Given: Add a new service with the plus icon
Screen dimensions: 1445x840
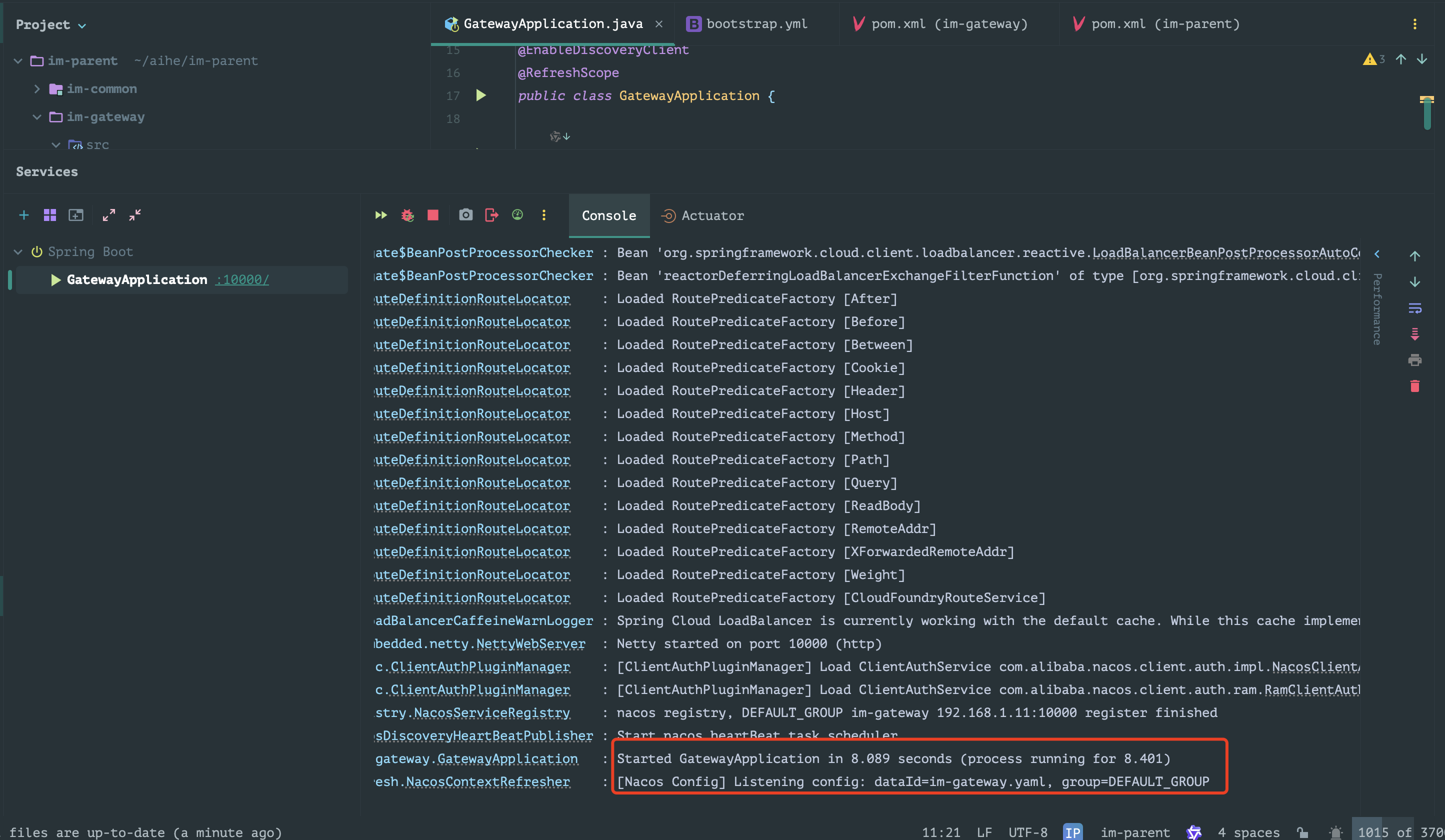Looking at the screenshot, I should tap(24, 215).
